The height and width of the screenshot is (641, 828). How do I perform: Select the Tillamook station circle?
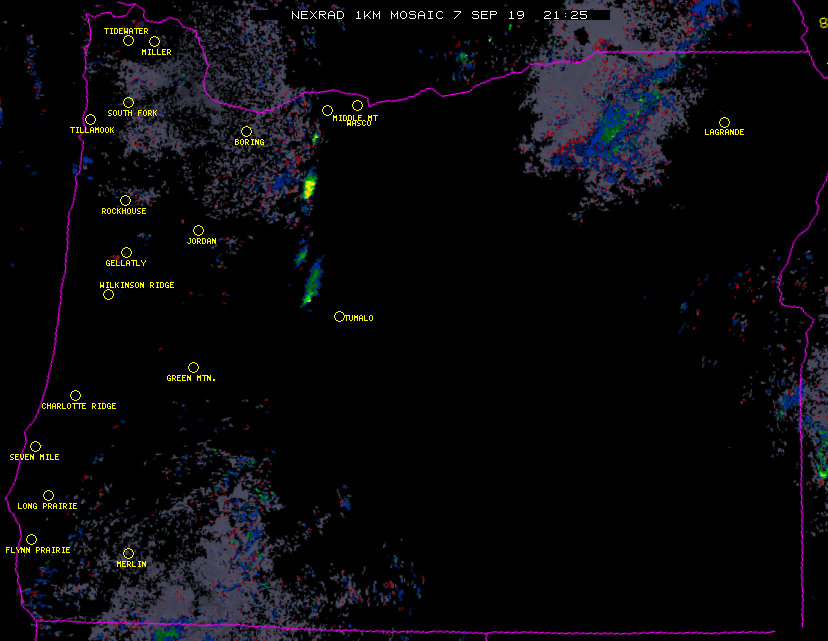pyautogui.click(x=90, y=120)
